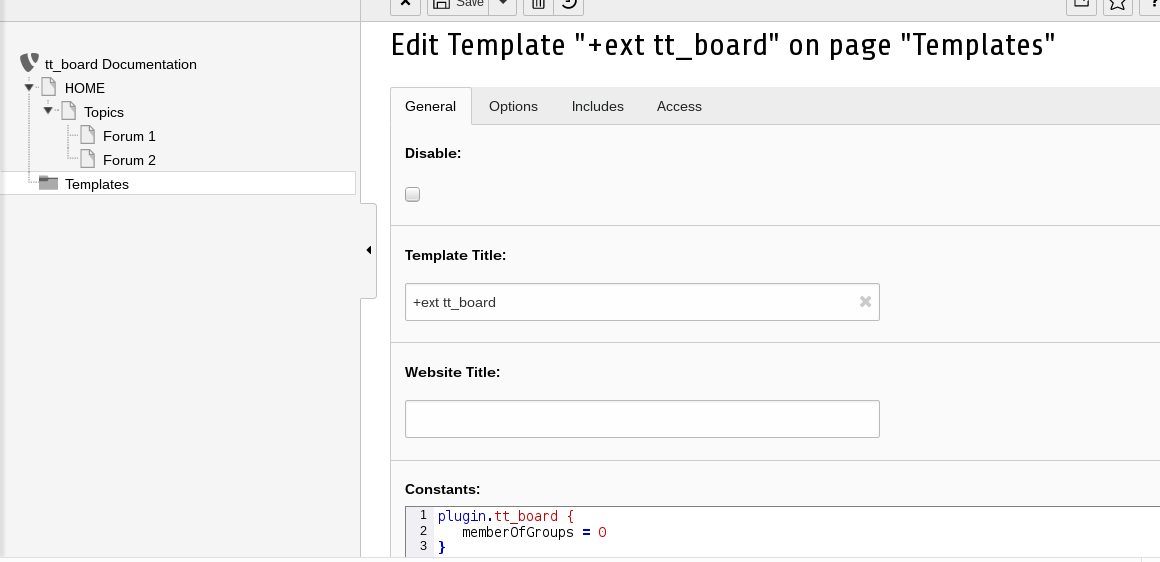Screen dimensions: 1160x562
Task: Select Topics in page tree
Action: (x=104, y=112)
